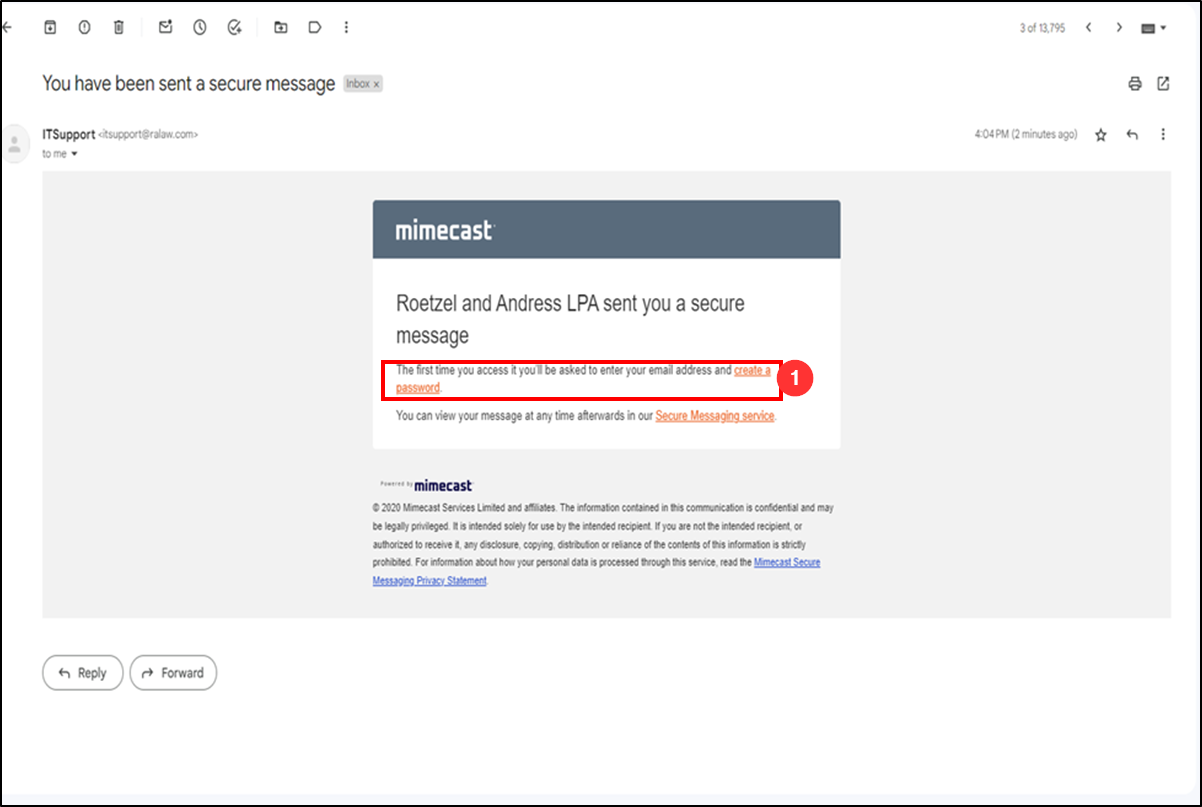Reply using the arrow icon by star

pyautogui.click(x=1132, y=135)
